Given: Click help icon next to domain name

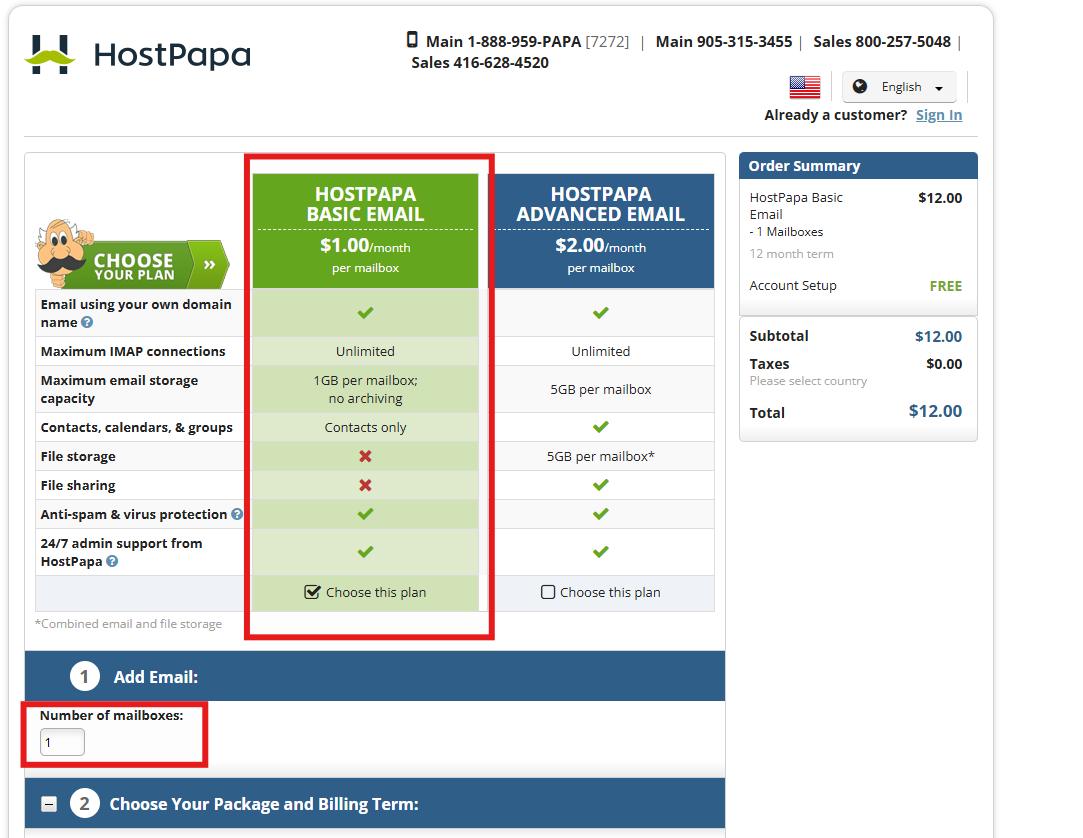Looking at the screenshot, I should click(87, 322).
